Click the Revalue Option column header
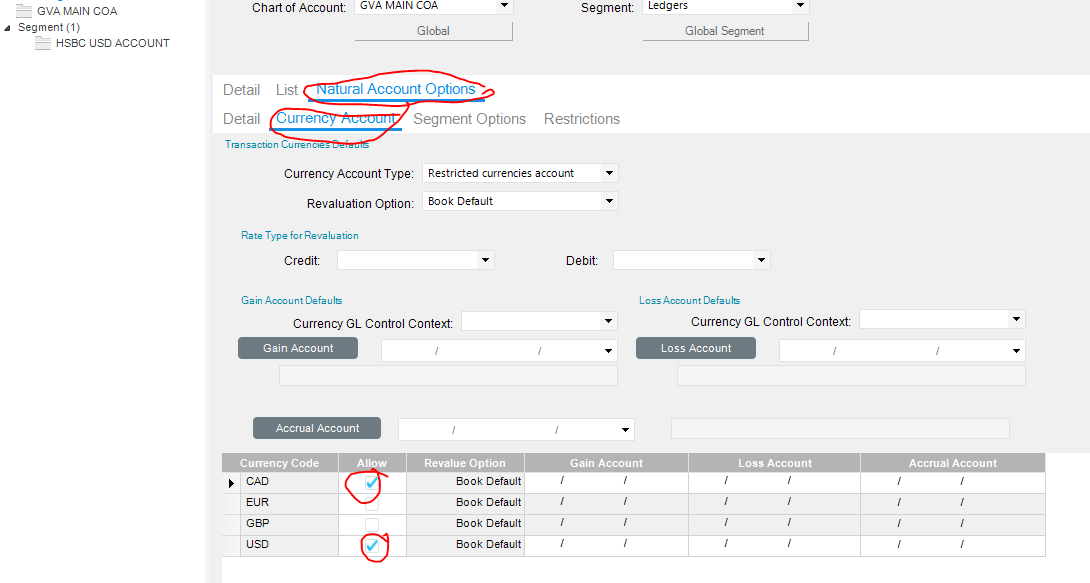 tap(465, 463)
